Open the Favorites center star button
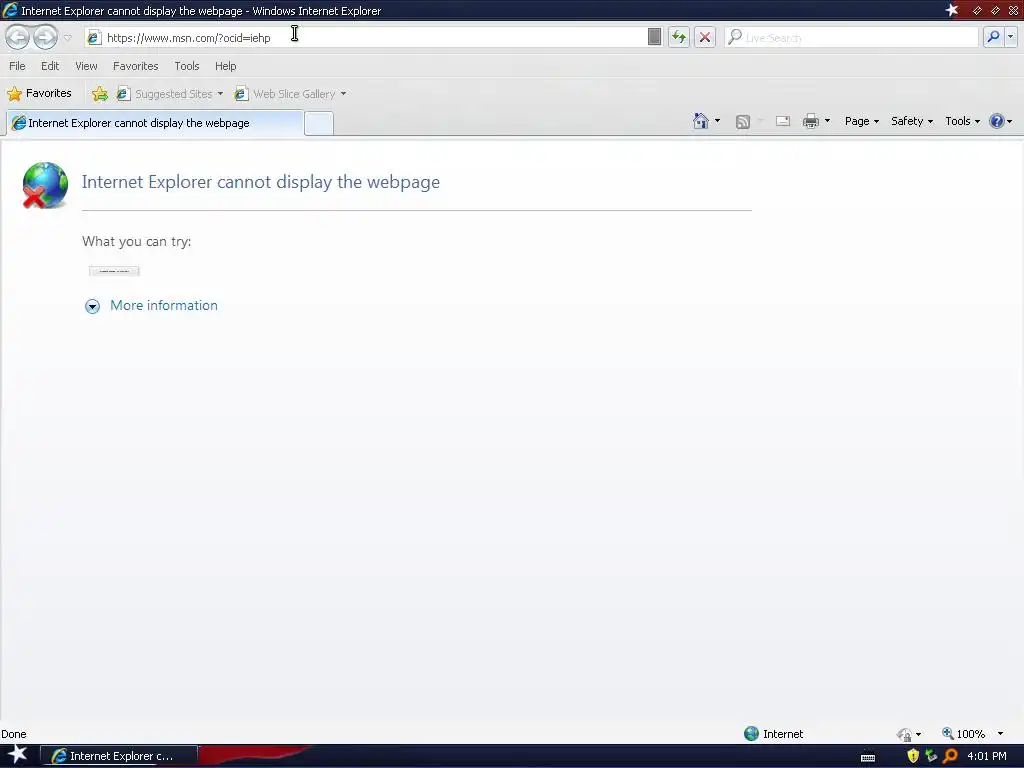Screen dimensions: 1024x768 pos(39,93)
